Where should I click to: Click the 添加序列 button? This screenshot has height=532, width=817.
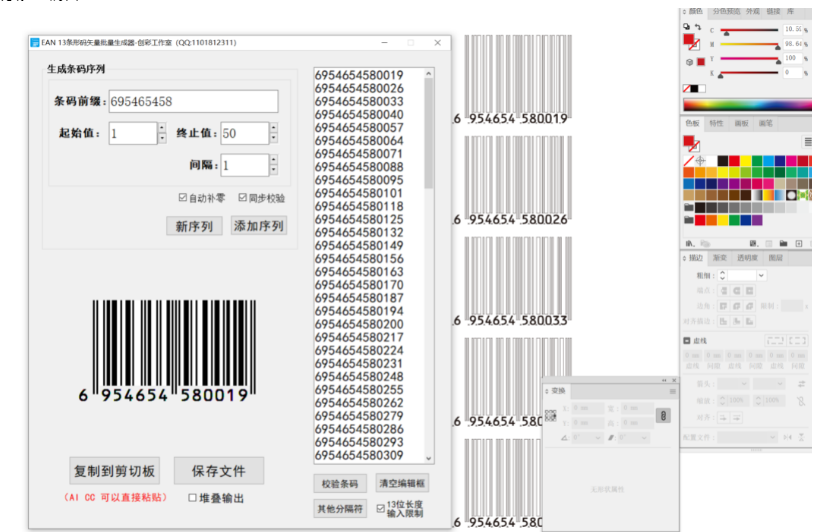259,226
